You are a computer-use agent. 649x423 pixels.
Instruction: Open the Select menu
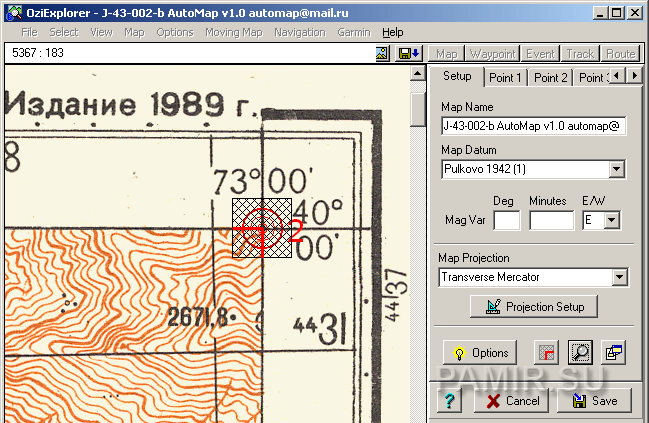64,32
